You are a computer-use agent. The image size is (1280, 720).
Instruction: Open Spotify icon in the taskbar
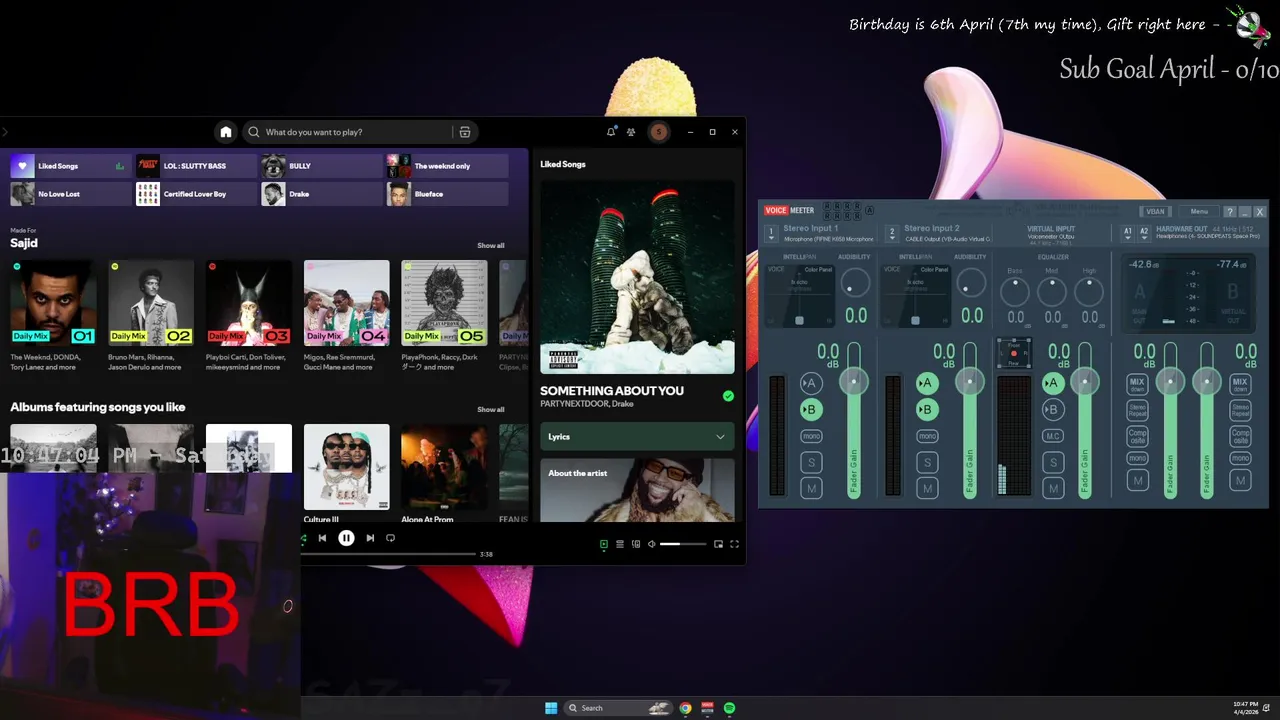pyautogui.click(x=729, y=708)
